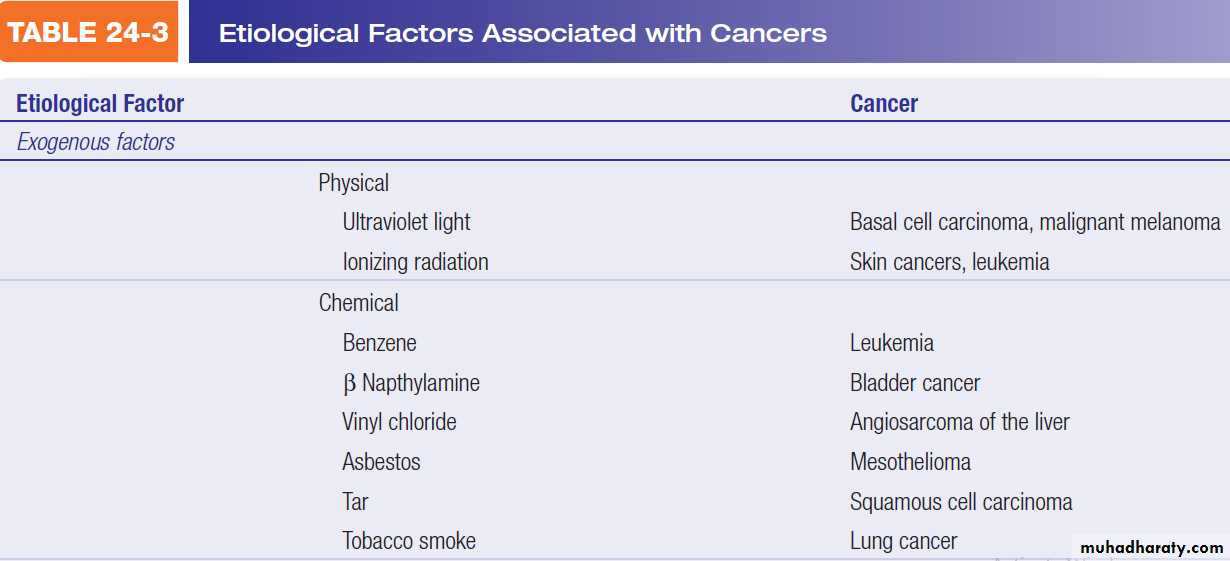Screen dimensions: 1230x561
Task: Click the 'Exogenous factors' section heading
Action: point(96,142)
